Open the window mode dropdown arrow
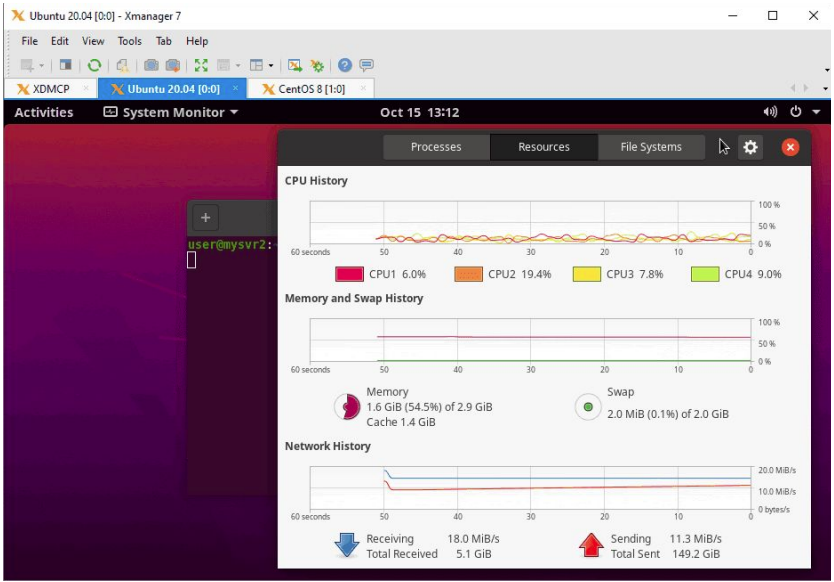Screen dimensions: 834x582 tap(238, 66)
